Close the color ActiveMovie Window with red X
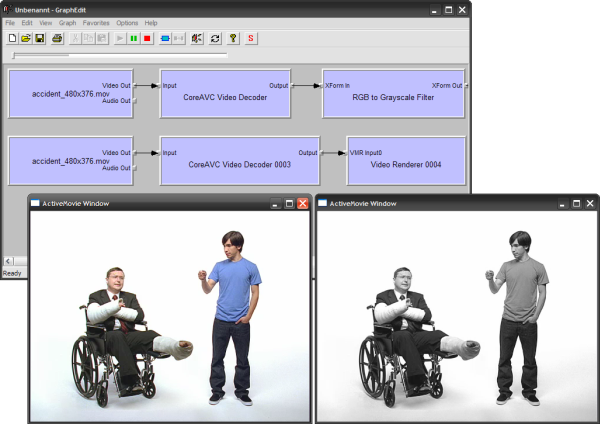Screen dimensions: 600x424 point(303,204)
